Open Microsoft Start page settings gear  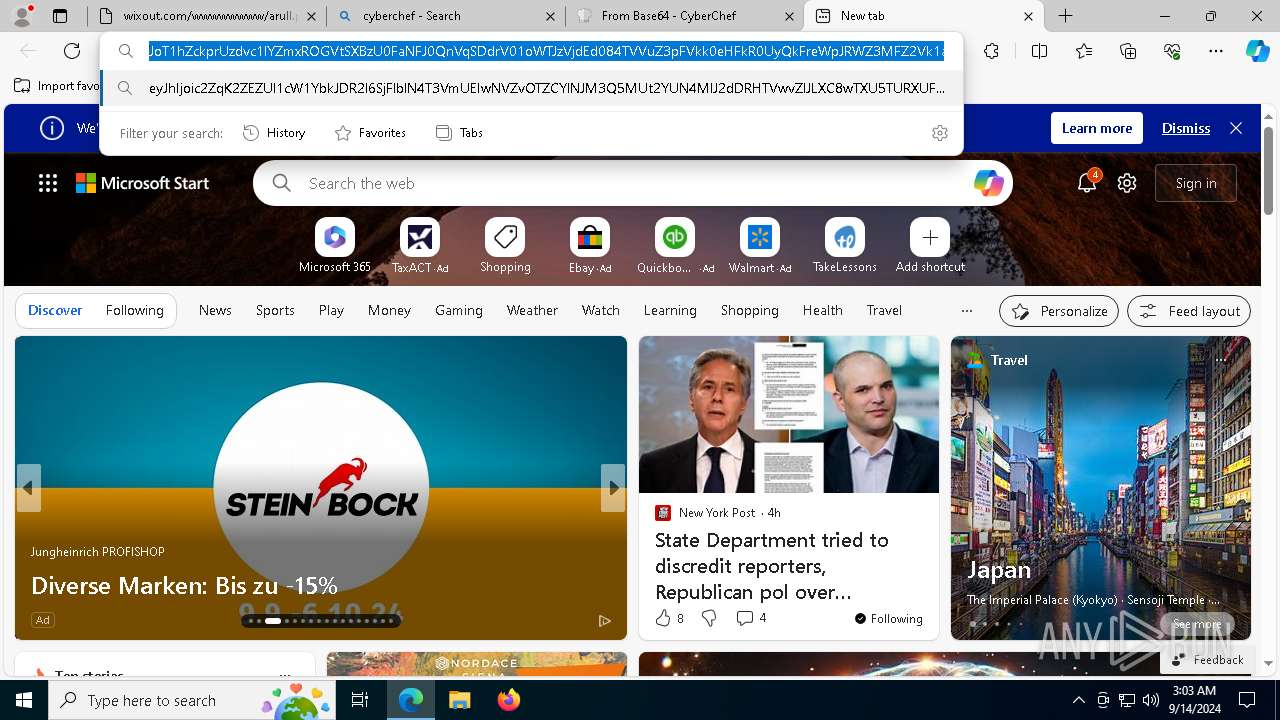1127,183
